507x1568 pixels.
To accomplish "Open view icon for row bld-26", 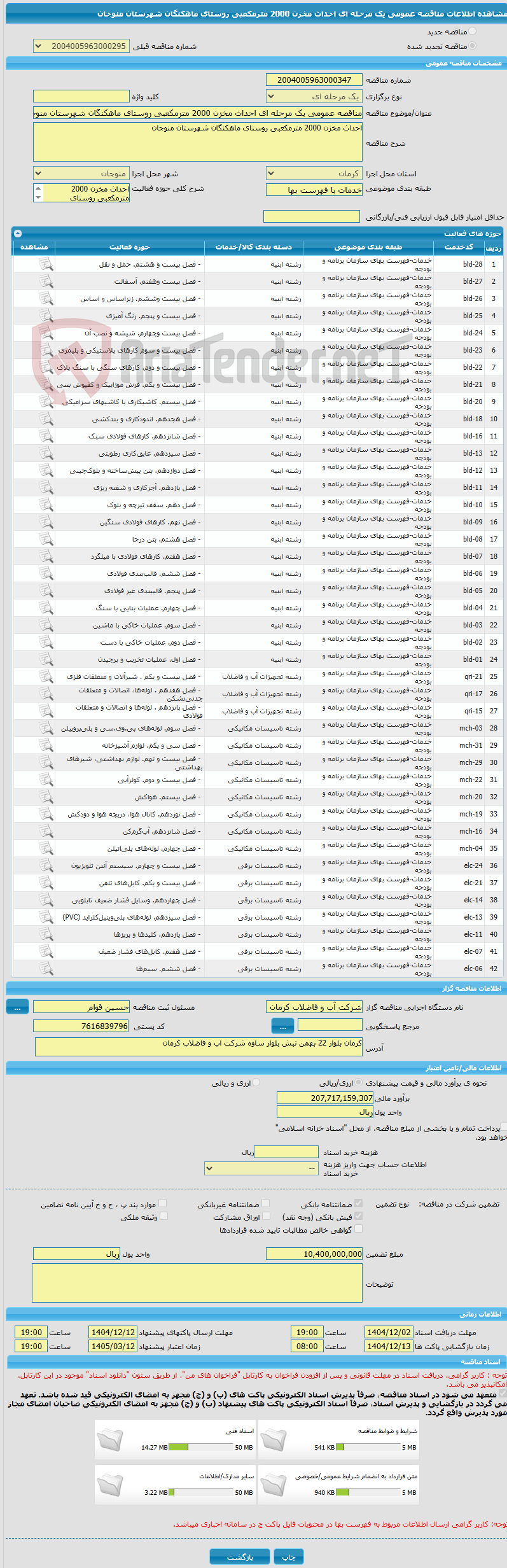I will pos(46,298).
